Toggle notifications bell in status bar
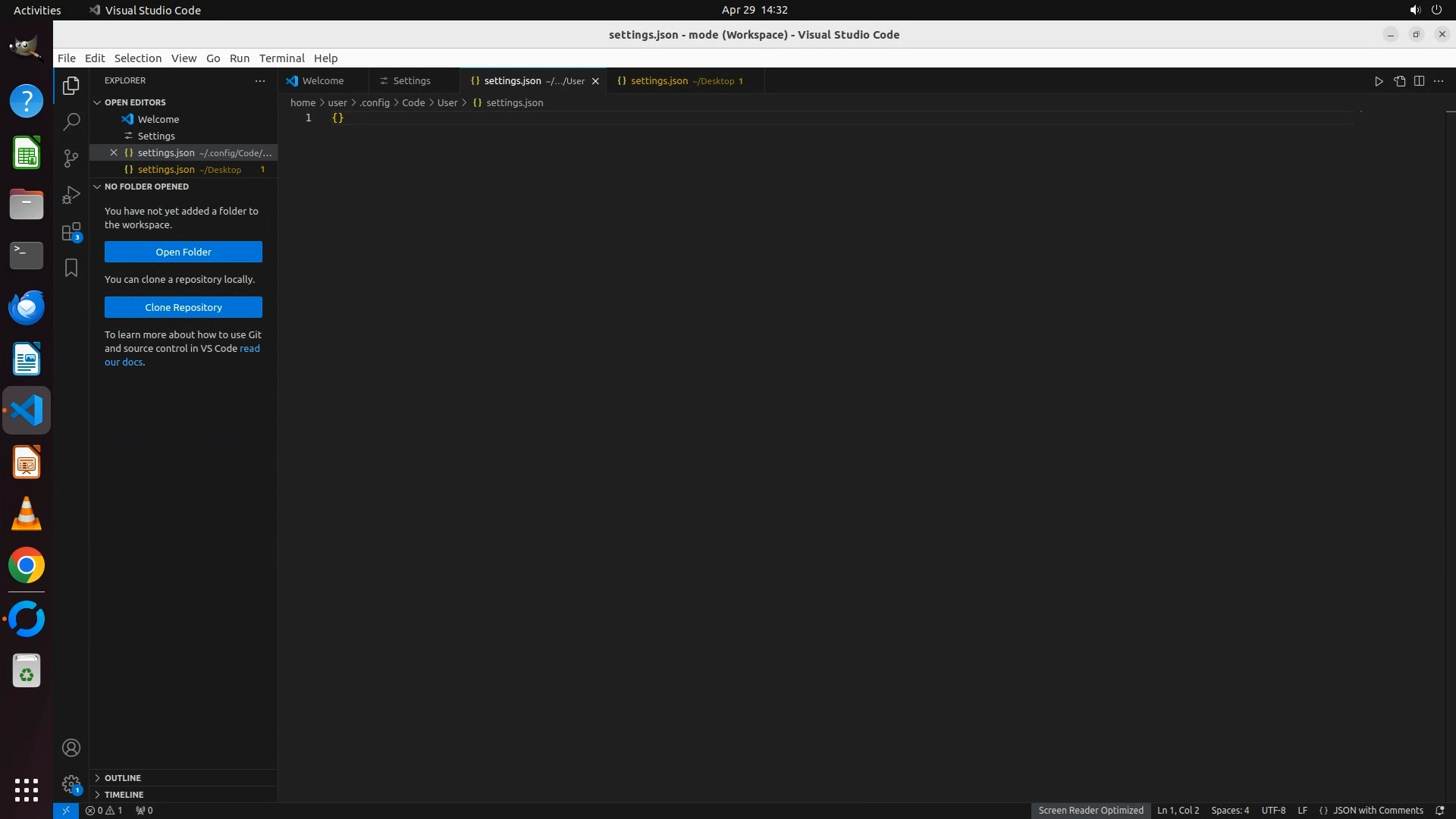This screenshot has width=1456, height=819. click(x=1439, y=810)
